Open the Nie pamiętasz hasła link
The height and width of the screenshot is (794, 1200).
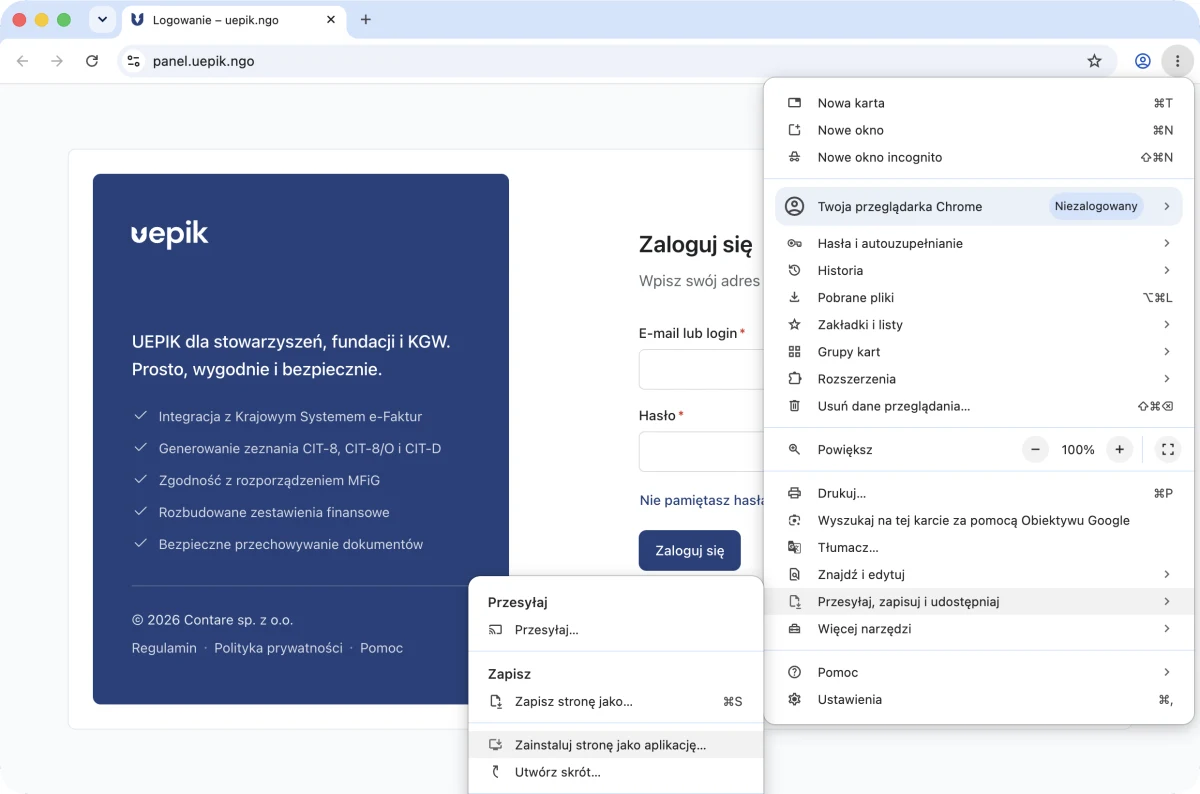702,500
